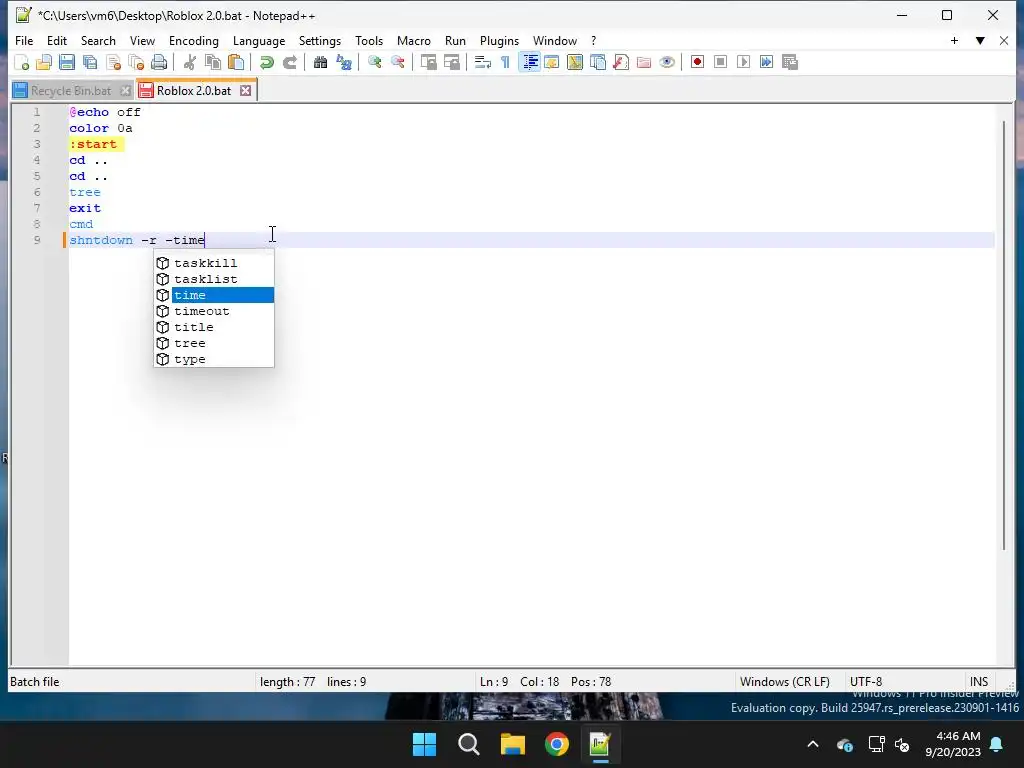
Task: Close the Recycle Bin.bat tab
Action: coord(125,91)
